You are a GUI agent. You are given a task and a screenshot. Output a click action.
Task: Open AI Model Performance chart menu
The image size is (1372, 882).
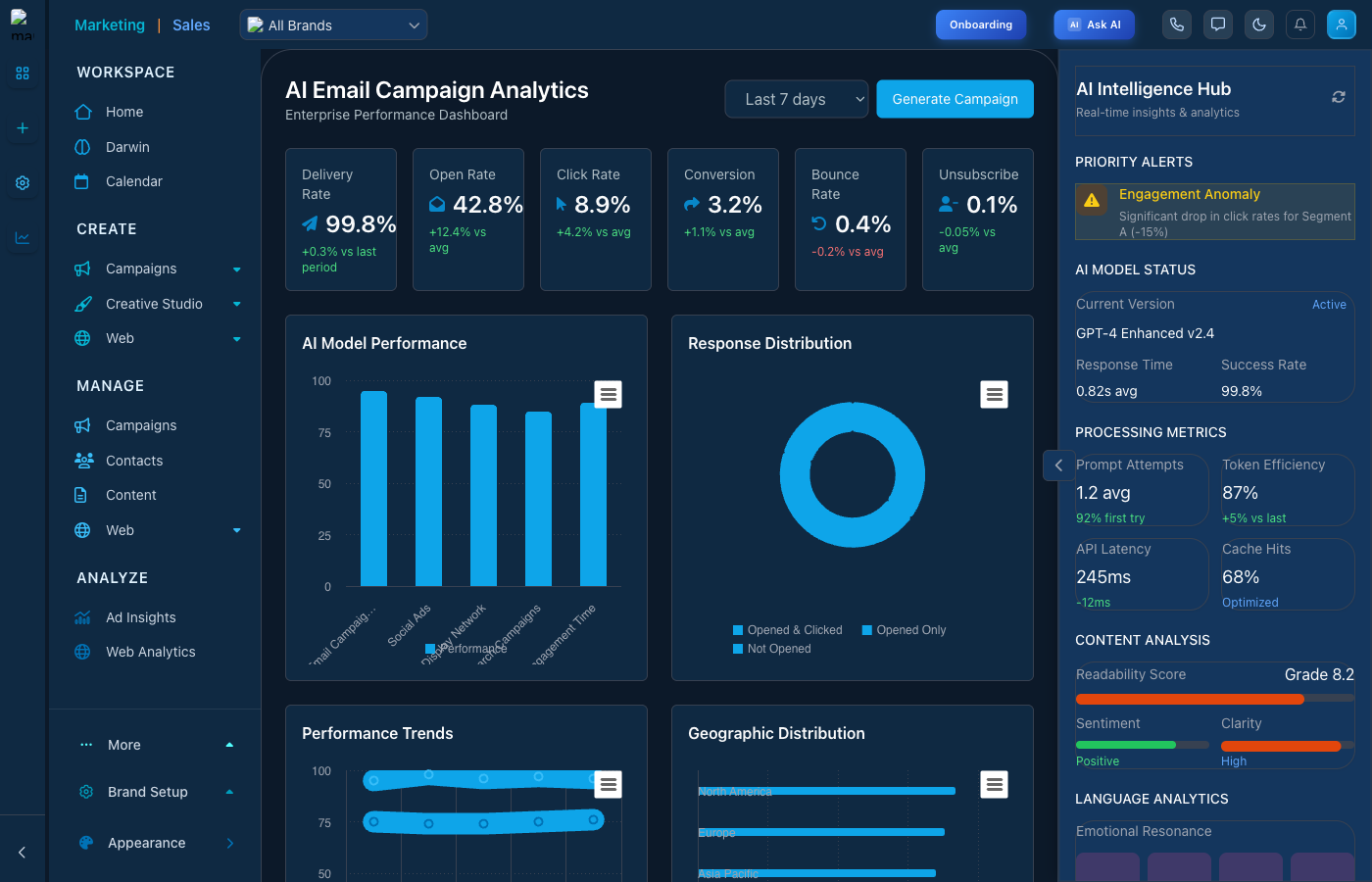pos(609,395)
